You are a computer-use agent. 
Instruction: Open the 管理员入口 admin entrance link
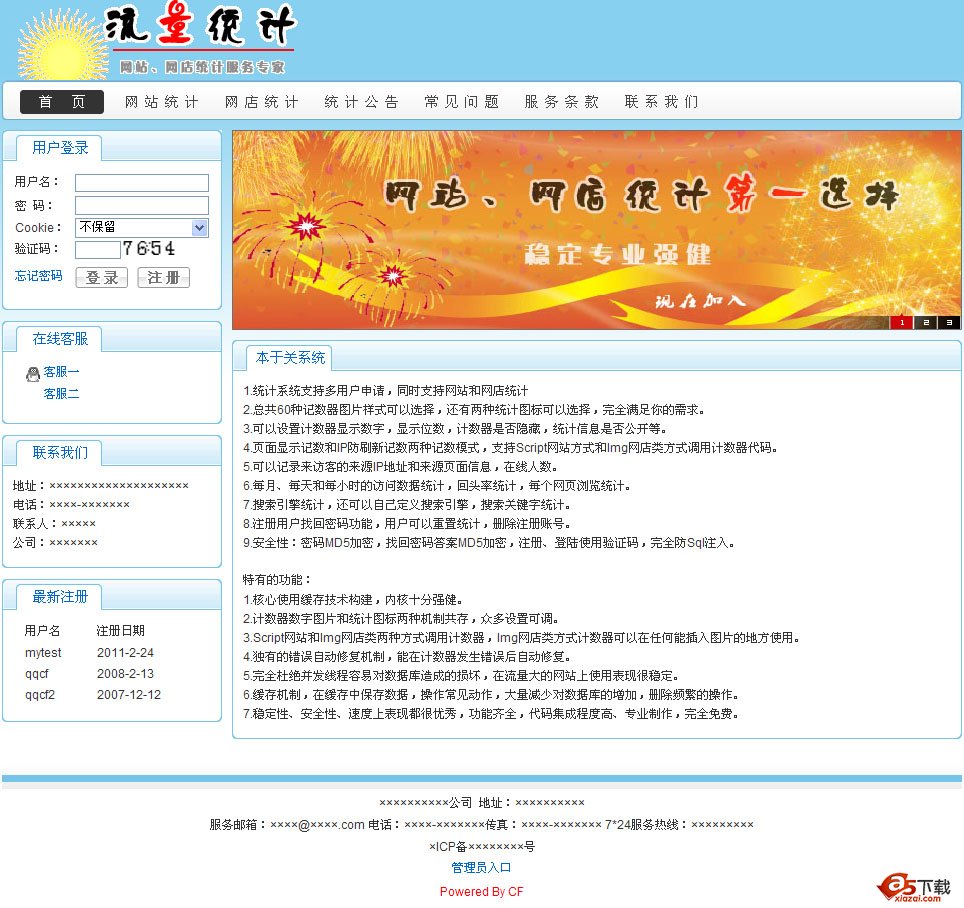coord(481,867)
